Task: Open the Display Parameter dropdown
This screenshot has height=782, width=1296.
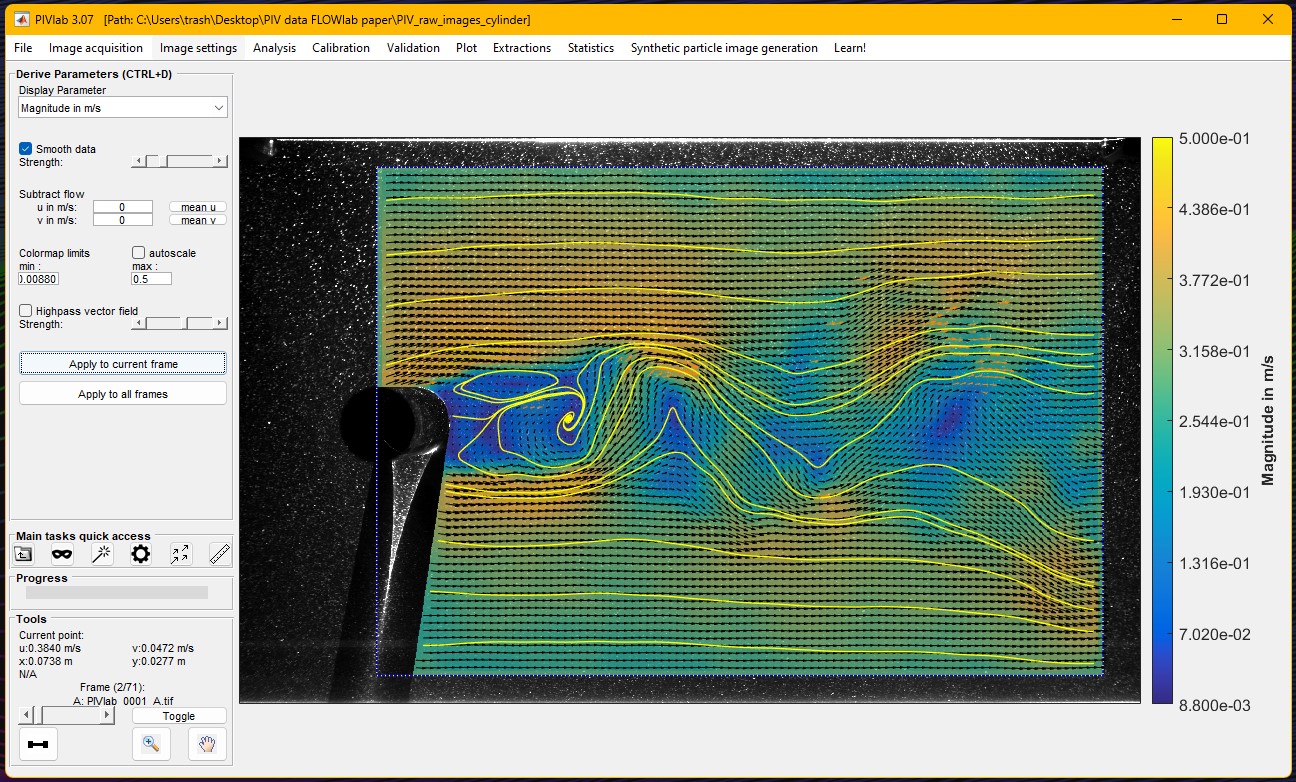Action: (123, 108)
